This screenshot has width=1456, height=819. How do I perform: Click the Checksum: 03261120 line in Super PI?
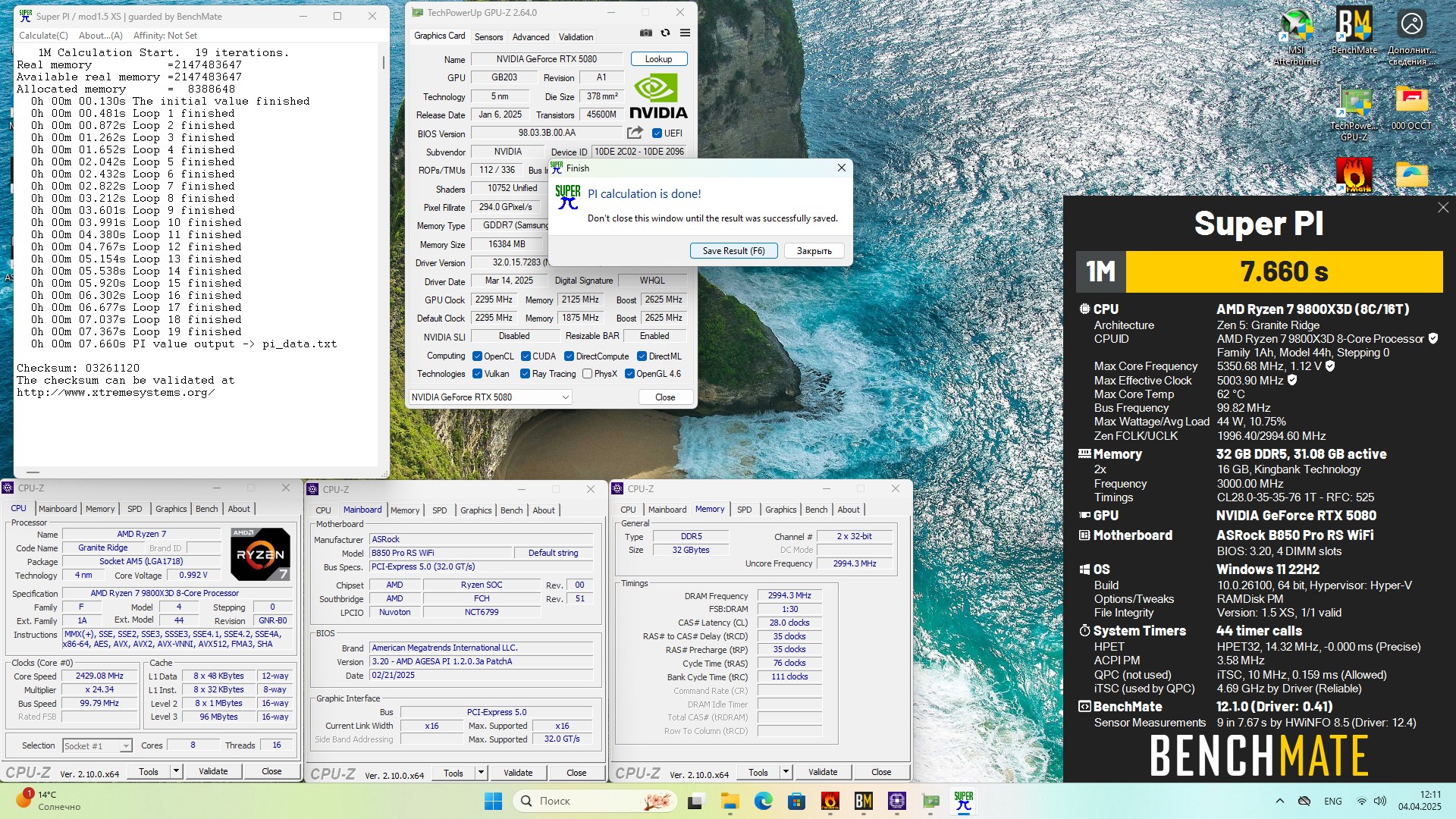click(78, 369)
